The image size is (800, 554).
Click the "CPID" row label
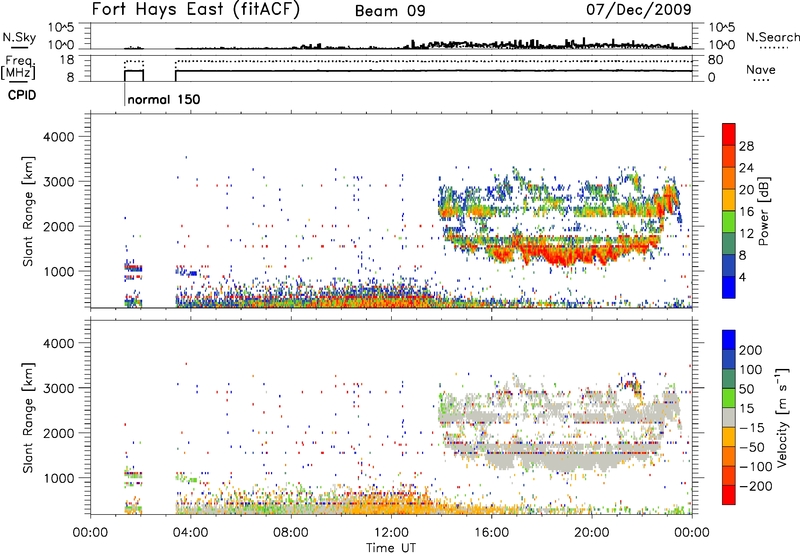point(22,95)
